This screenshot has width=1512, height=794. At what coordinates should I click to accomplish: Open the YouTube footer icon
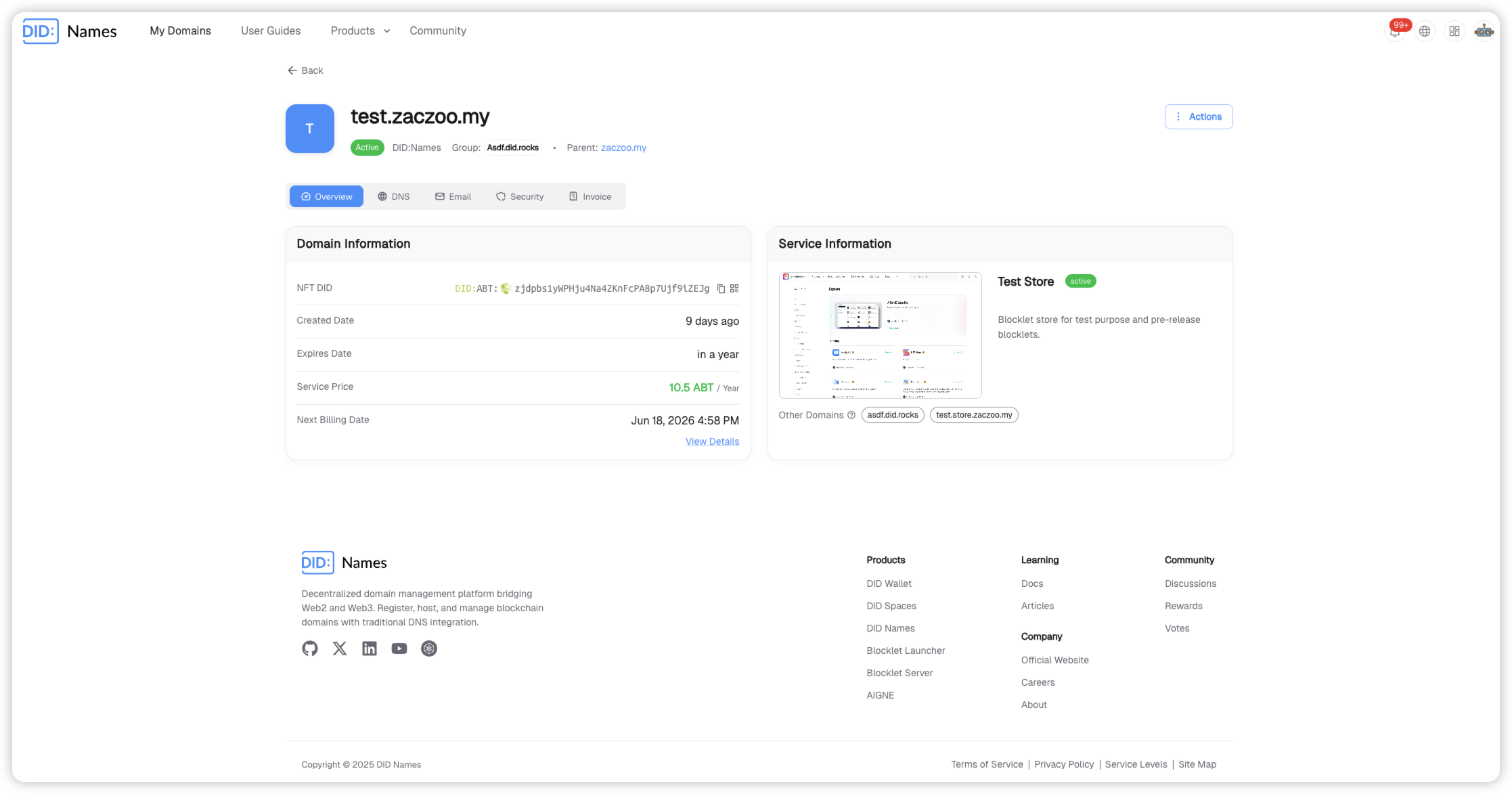(399, 648)
